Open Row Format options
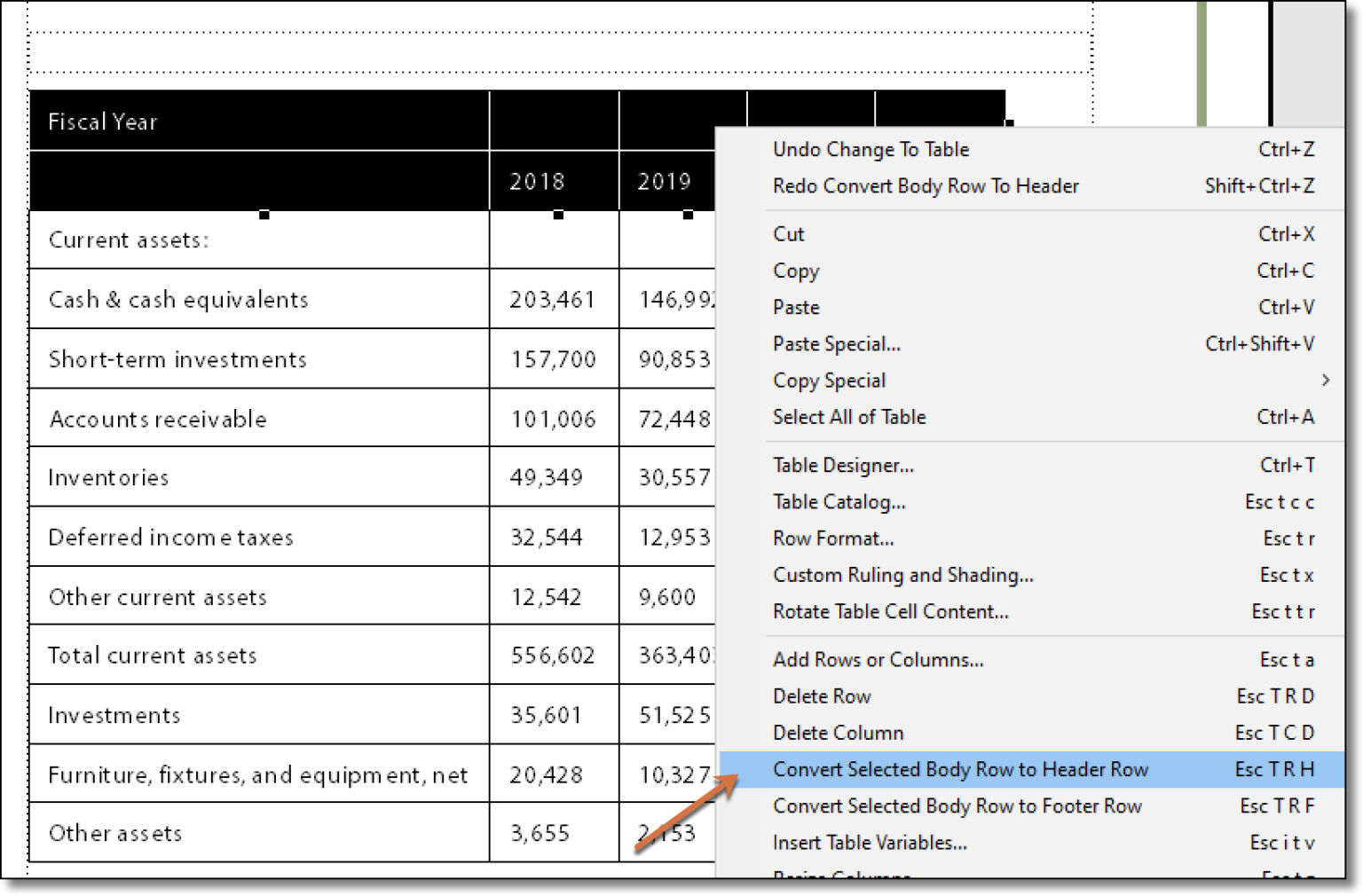The image size is (1363, 896). pos(832,538)
